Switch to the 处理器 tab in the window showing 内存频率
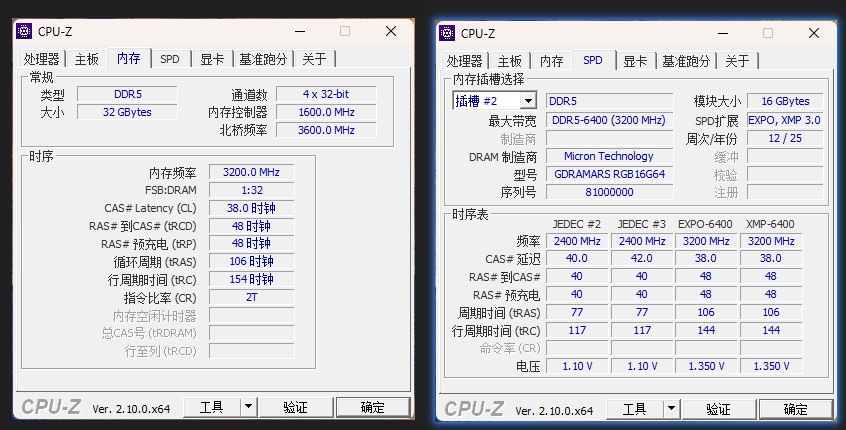846x430 pixels. 42,59
